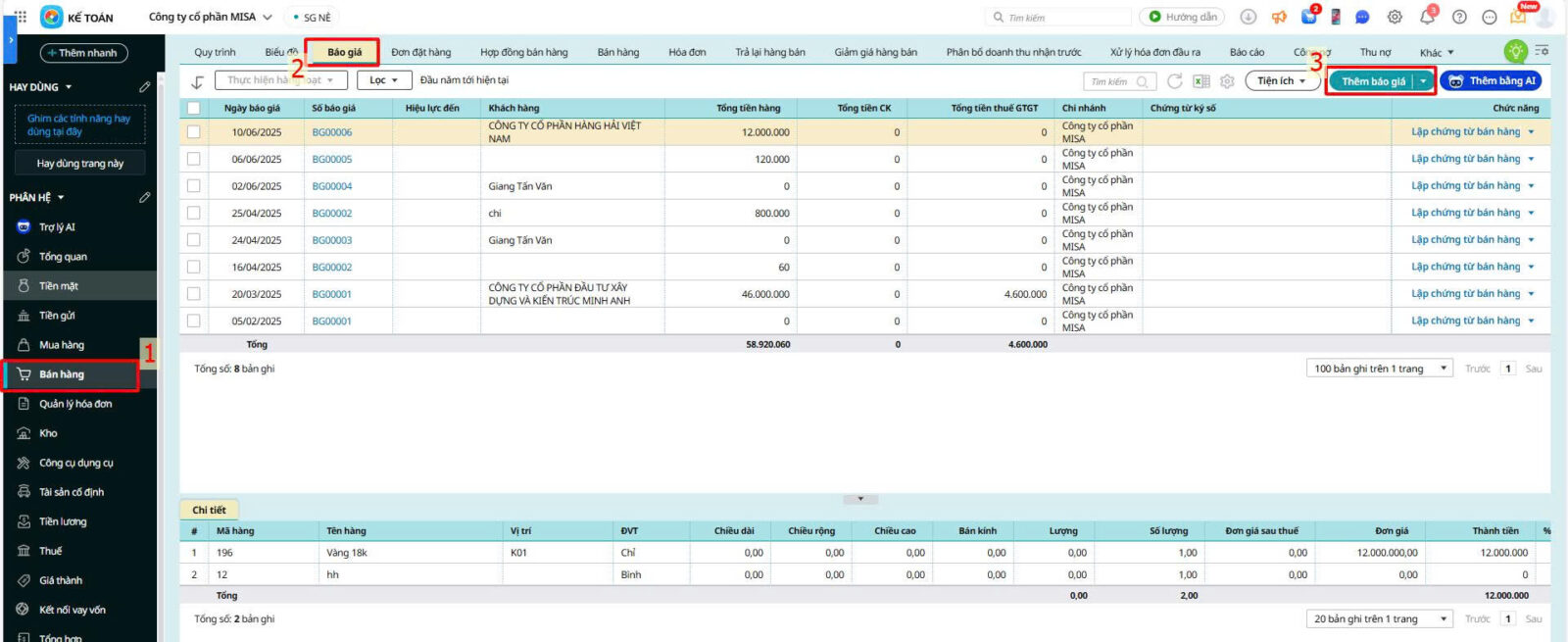Click the help question mark icon
Screen dimensions: 1568x642
pyautogui.click(x=1459, y=17)
